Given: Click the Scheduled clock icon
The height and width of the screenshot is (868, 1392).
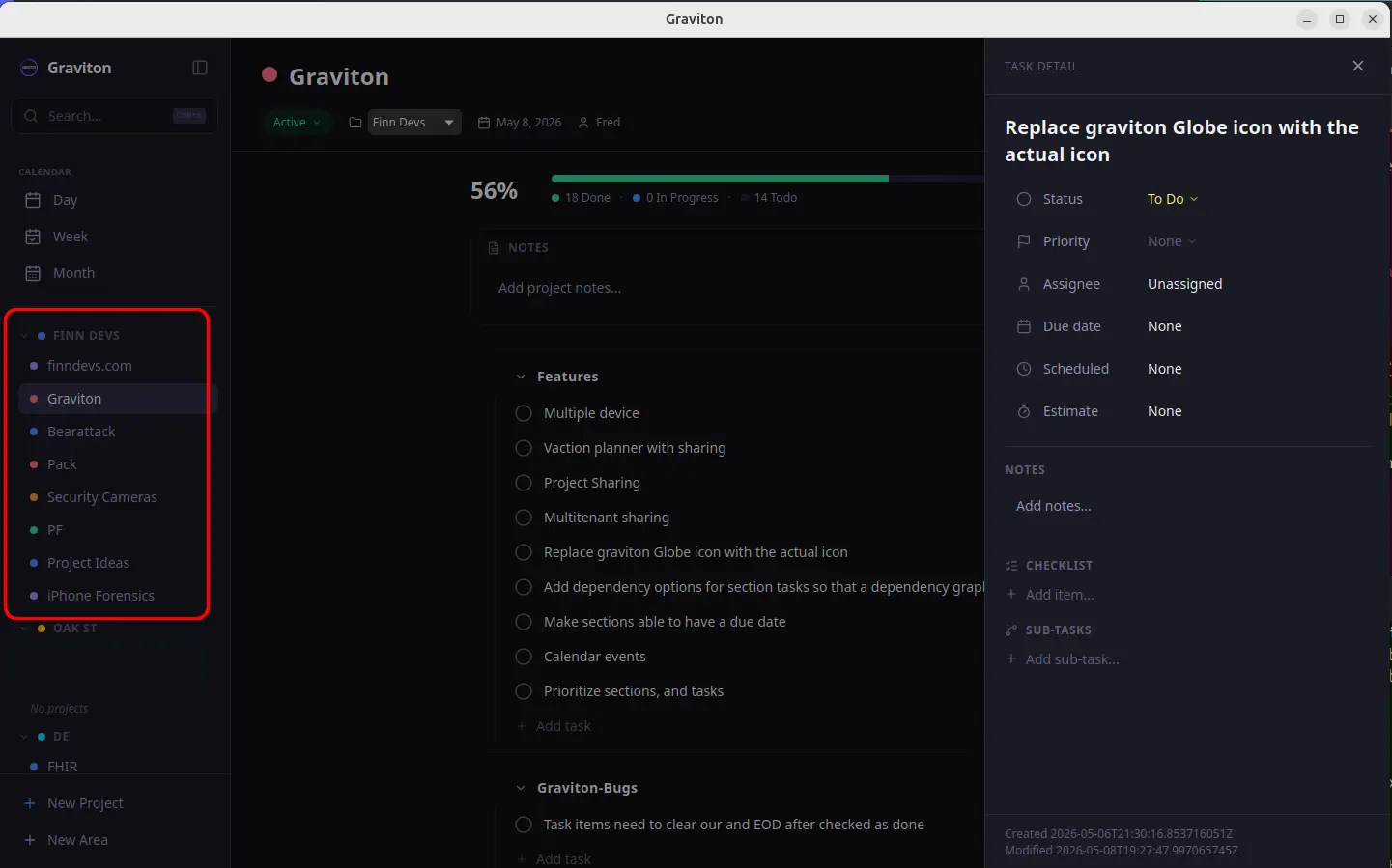Looking at the screenshot, I should (1024, 369).
